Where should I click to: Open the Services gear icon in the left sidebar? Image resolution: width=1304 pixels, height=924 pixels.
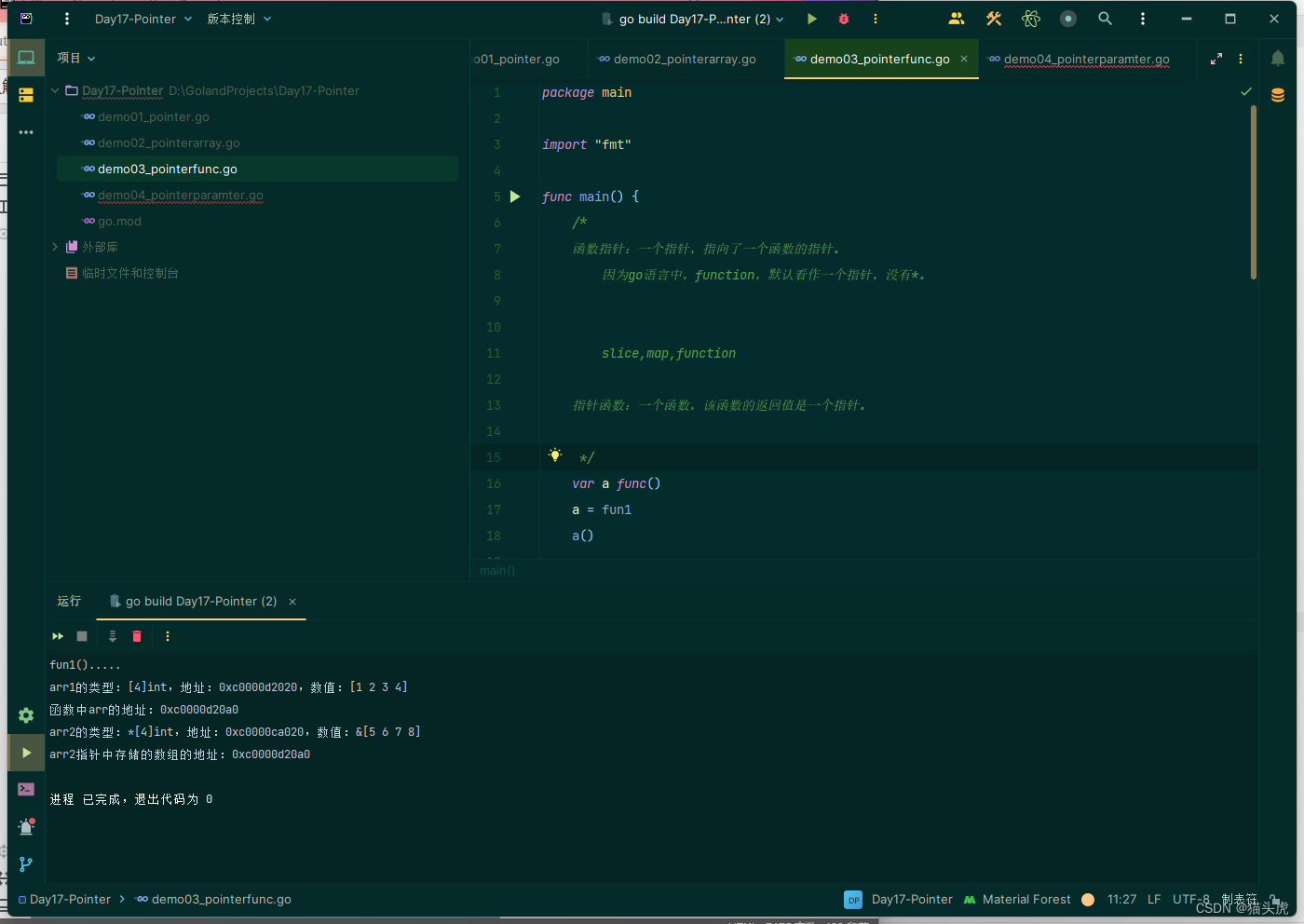coord(26,715)
